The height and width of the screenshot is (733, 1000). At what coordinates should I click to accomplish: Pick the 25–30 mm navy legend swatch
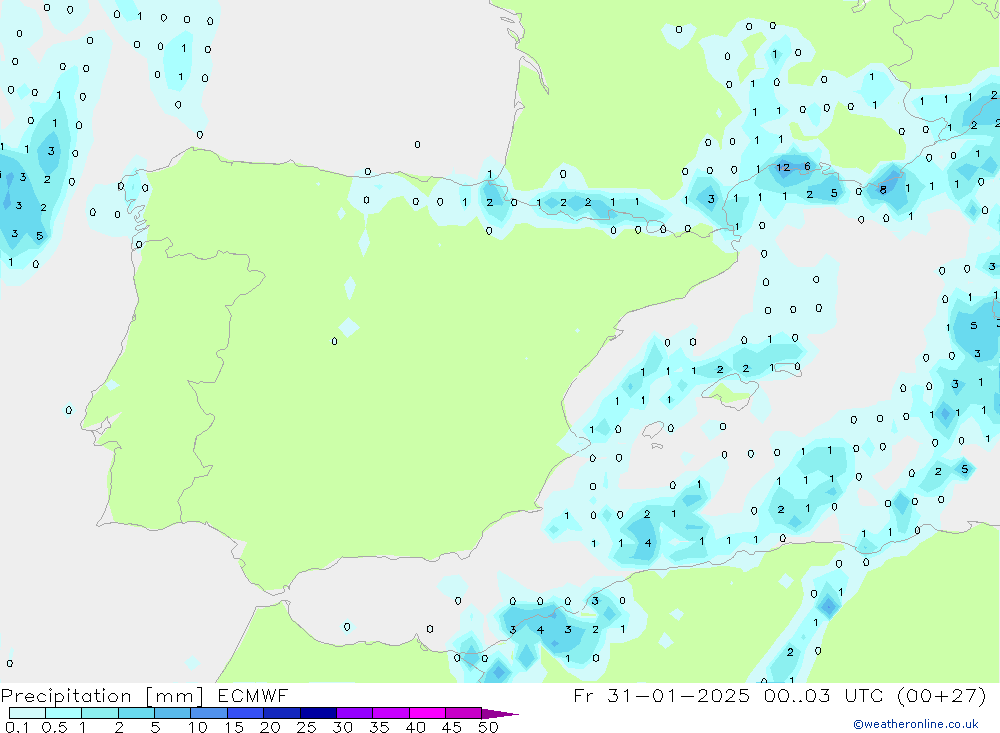[318, 713]
